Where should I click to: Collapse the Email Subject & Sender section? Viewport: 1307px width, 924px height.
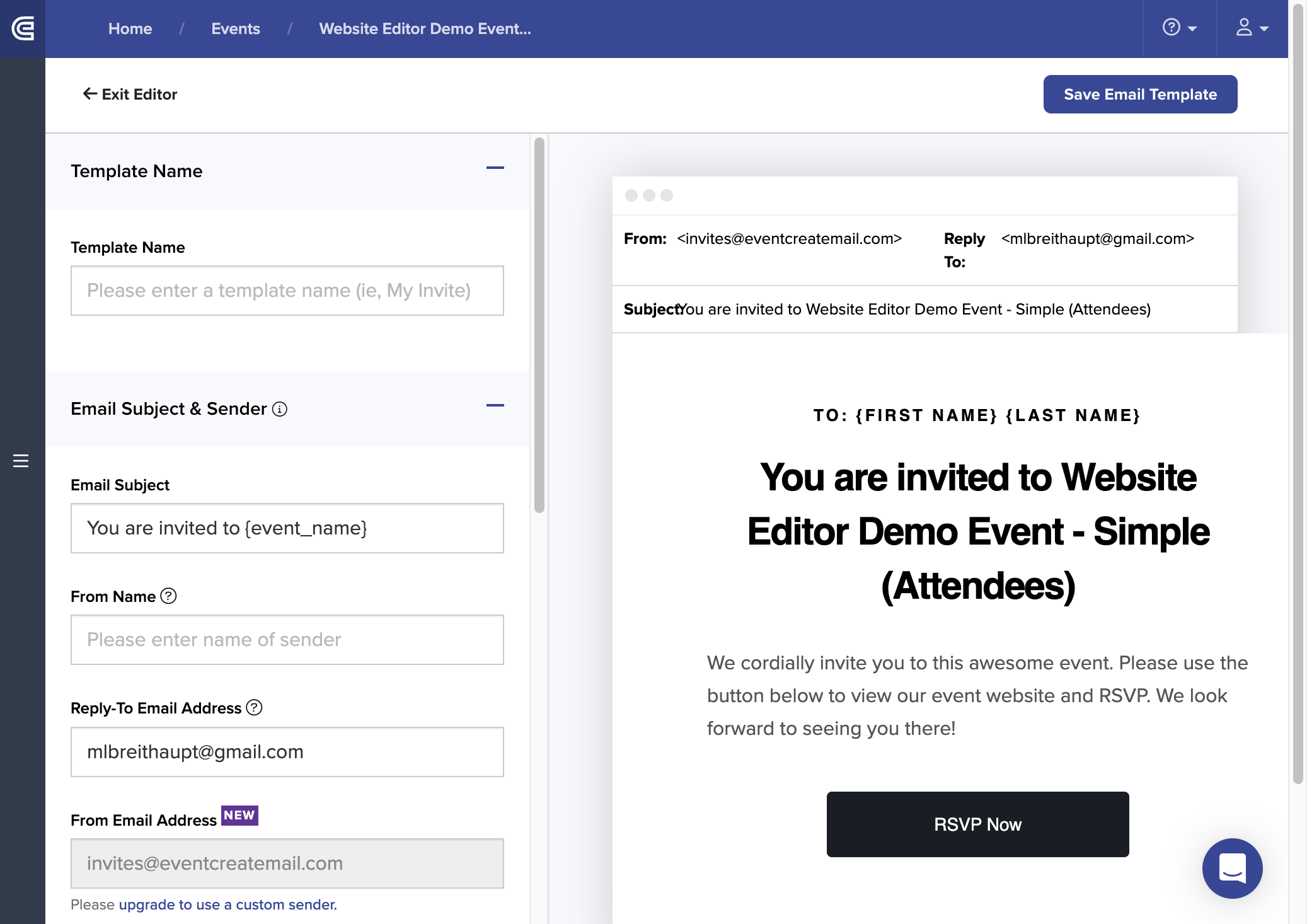(x=495, y=405)
